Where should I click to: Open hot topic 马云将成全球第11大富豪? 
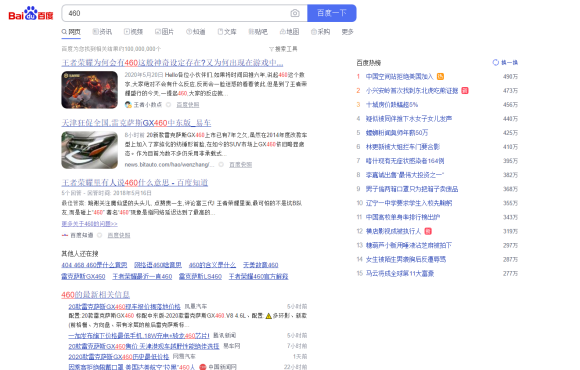pos(400,273)
